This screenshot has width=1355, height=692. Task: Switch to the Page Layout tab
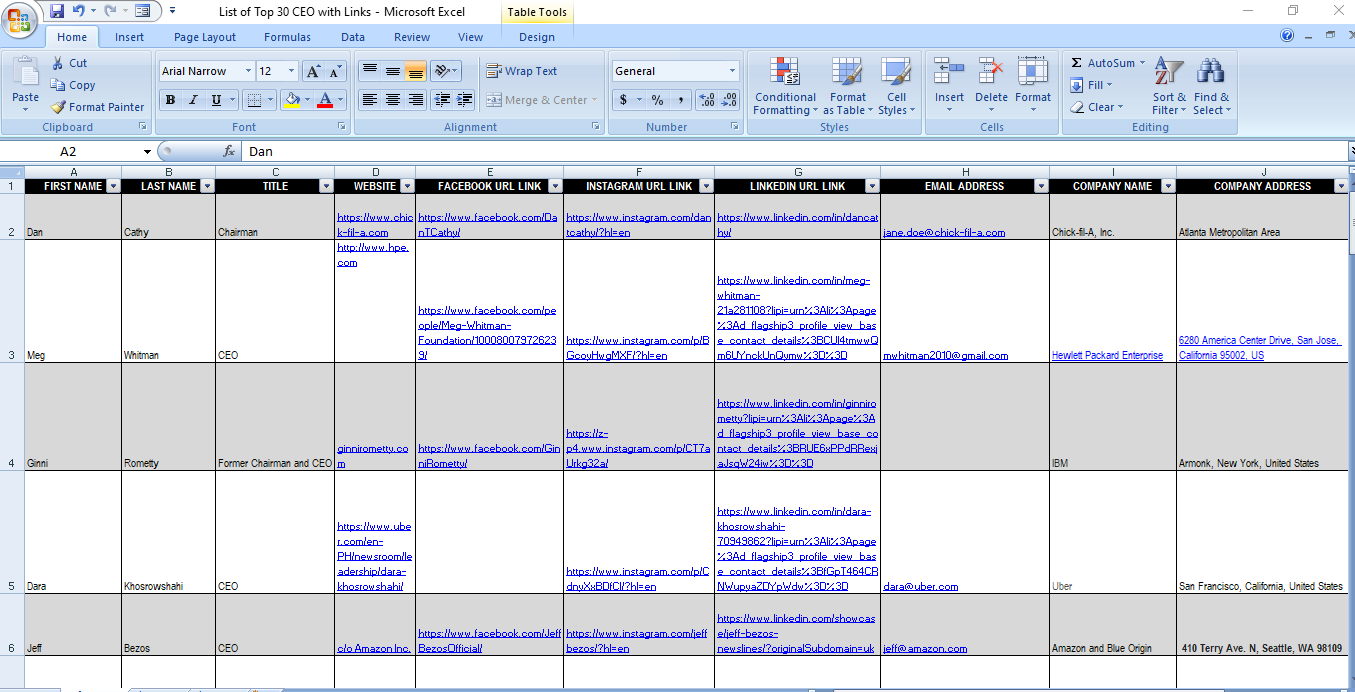[205, 37]
